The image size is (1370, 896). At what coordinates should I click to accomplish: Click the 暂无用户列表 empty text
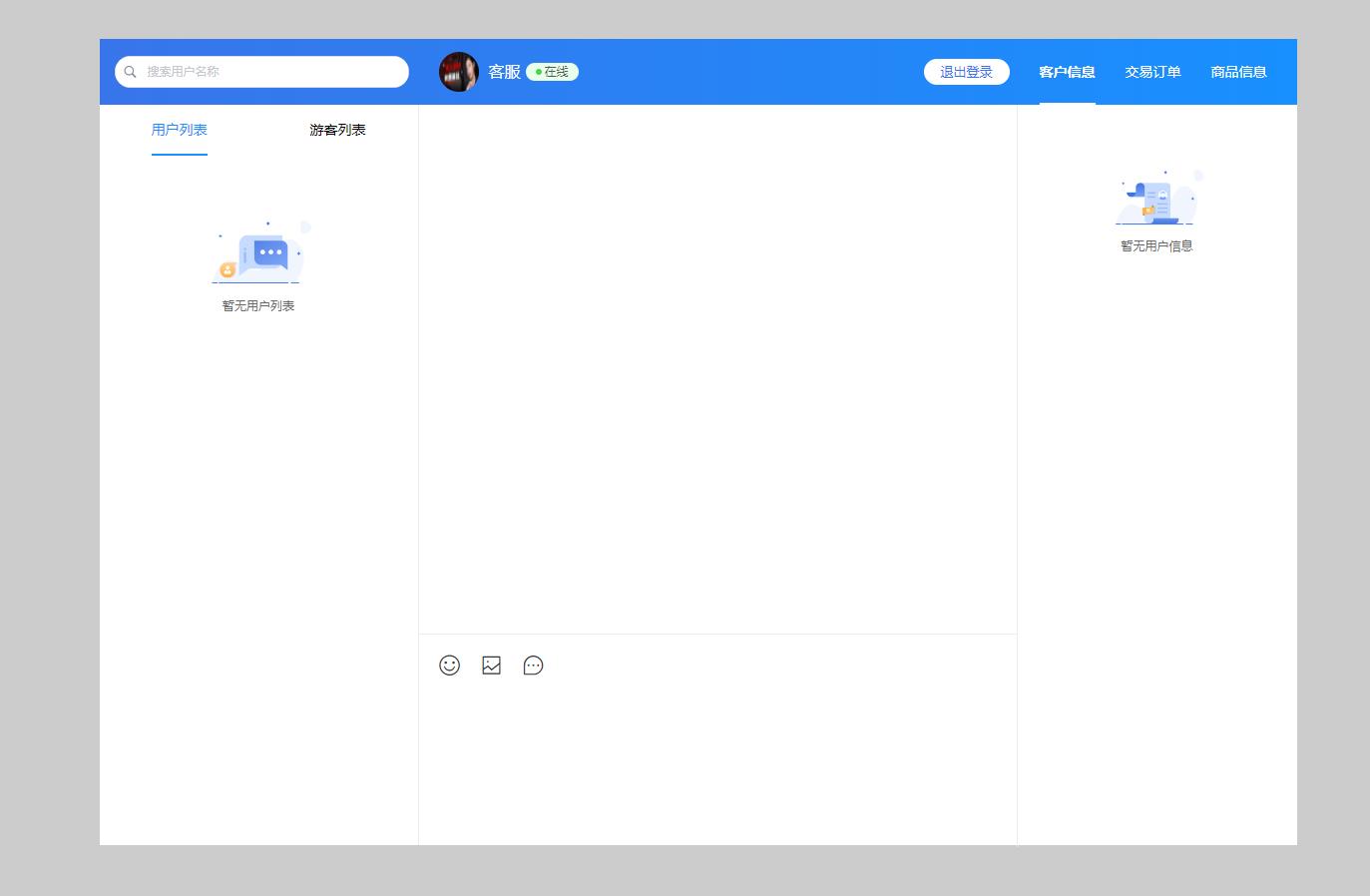tap(258, 306)
